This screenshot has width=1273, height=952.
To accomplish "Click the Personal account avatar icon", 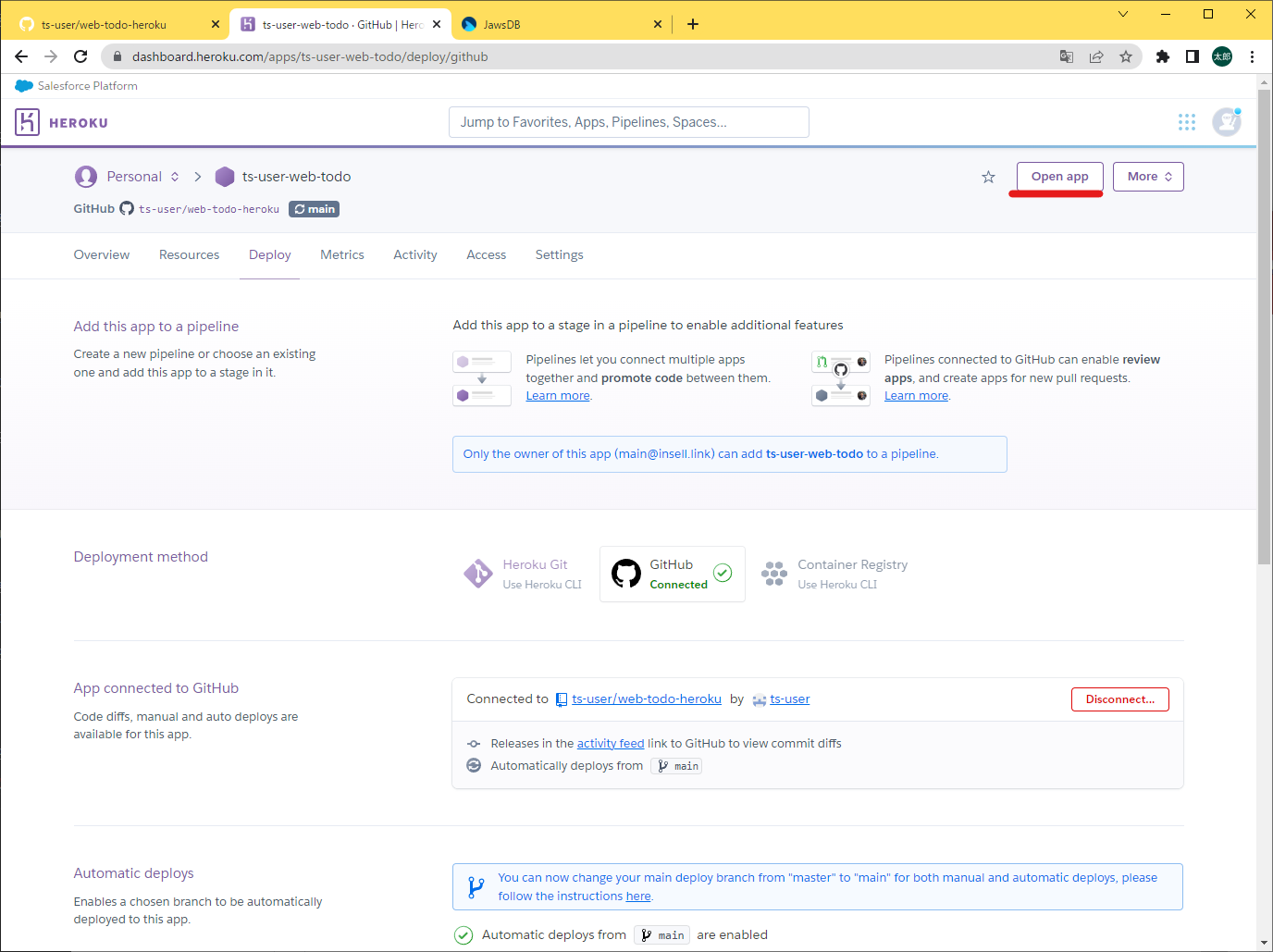I will 86,177.
